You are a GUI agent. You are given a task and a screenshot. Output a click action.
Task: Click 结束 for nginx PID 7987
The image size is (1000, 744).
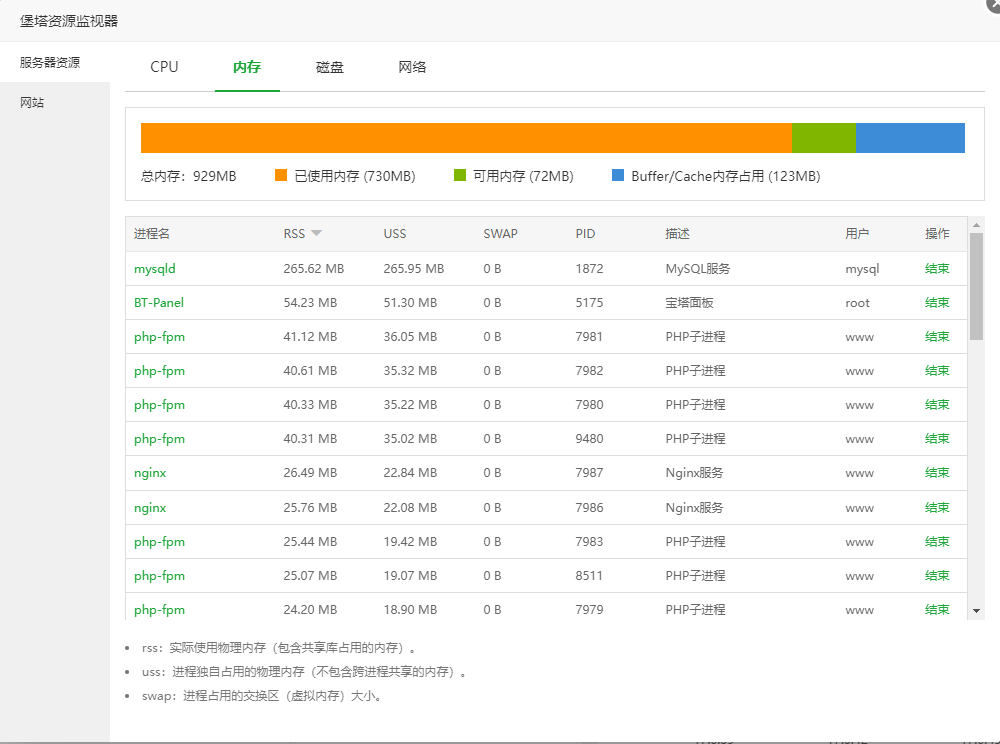tap(937, 472)
